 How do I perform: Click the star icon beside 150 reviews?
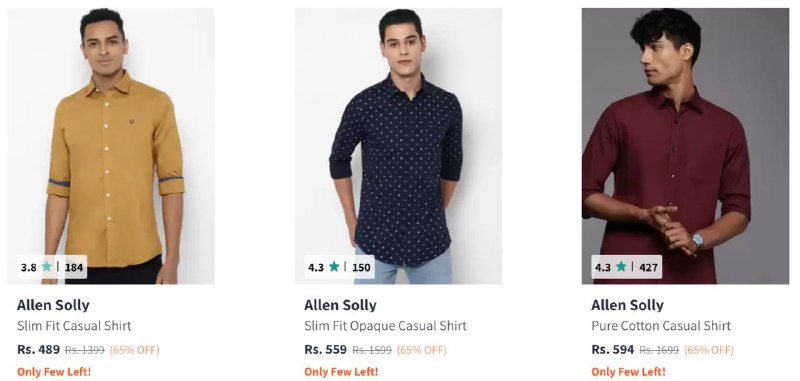pos(334,267)
